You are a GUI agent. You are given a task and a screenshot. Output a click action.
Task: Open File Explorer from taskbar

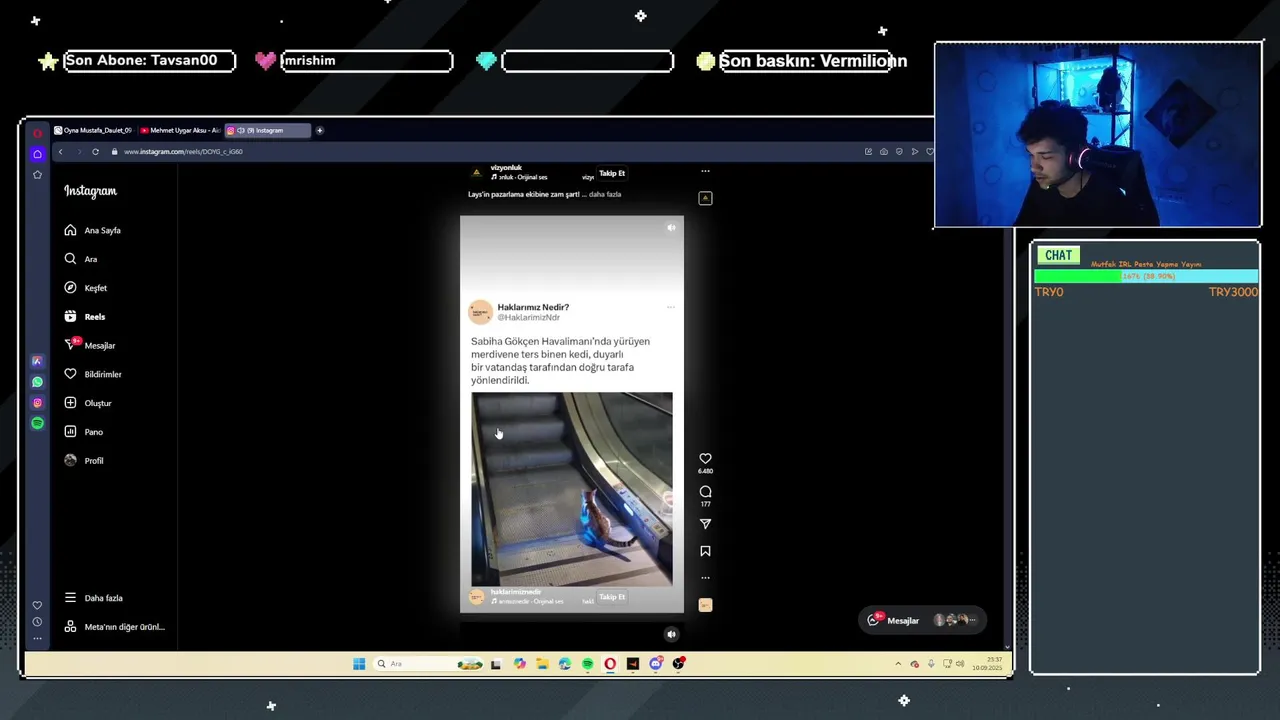[542, 664]
